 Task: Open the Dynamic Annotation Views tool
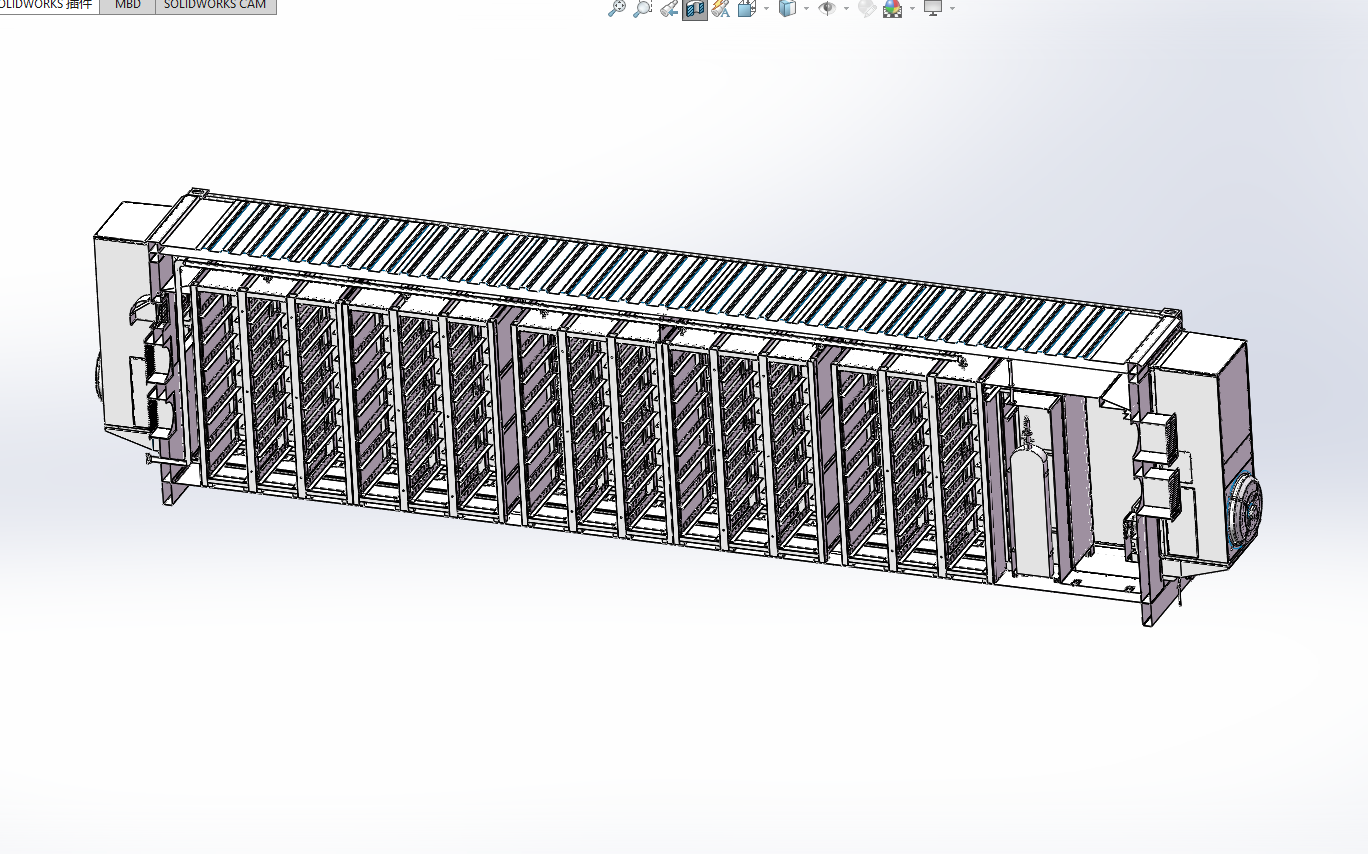pos(720,8)
